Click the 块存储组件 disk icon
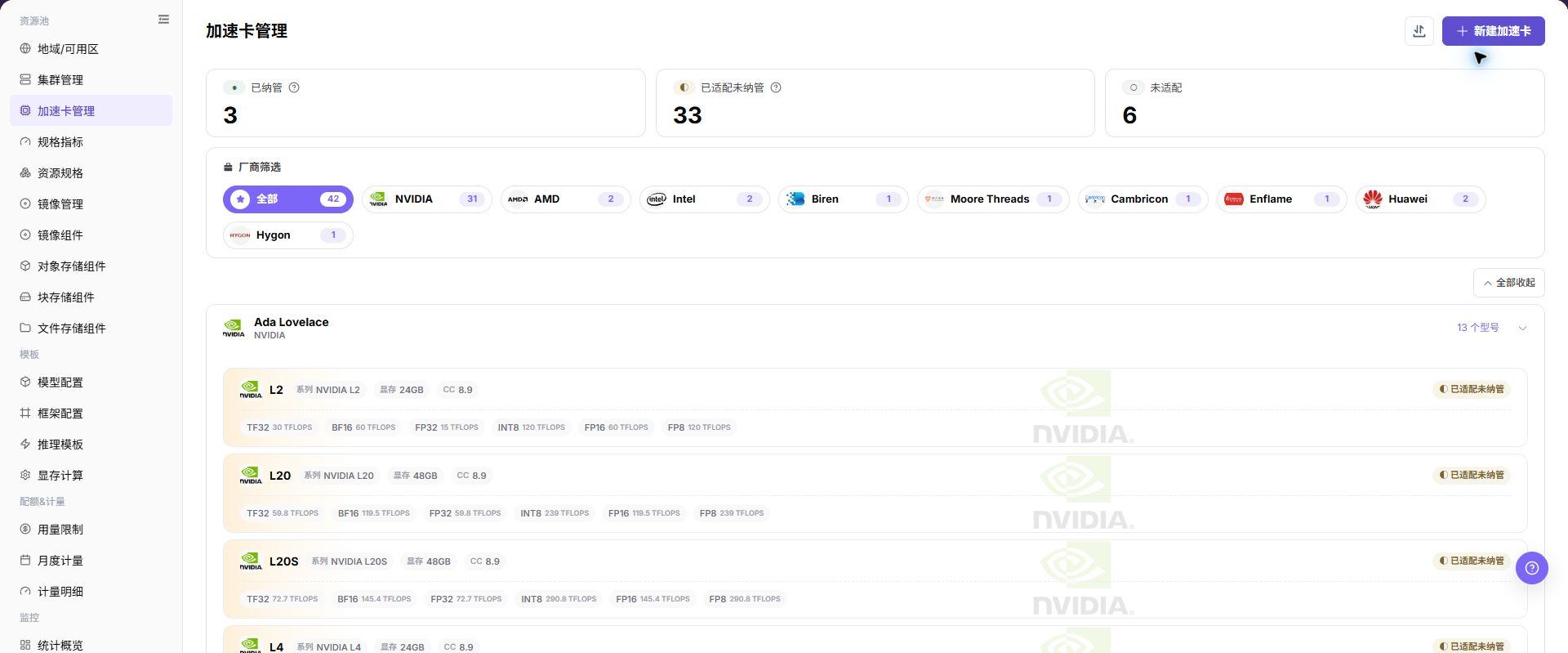This screenshot has height=653, width=1568. [25, 297]
